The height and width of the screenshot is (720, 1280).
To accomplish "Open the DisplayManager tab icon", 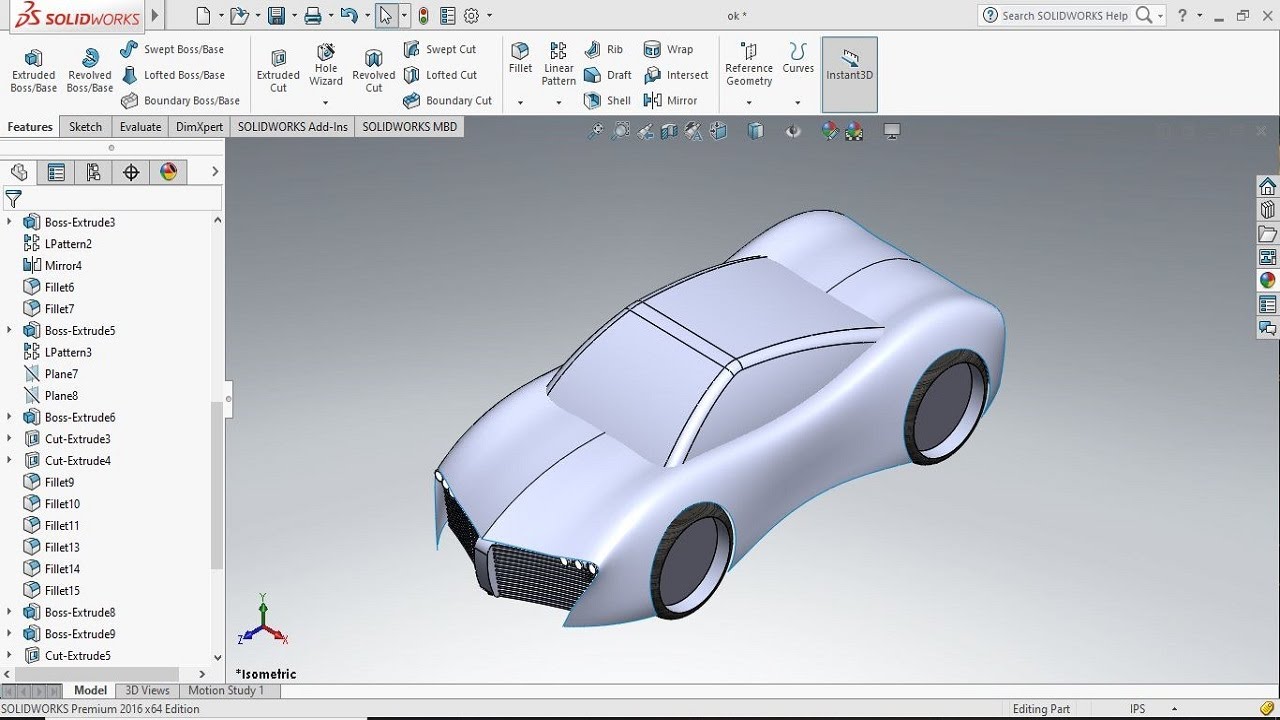I will 168,172.
